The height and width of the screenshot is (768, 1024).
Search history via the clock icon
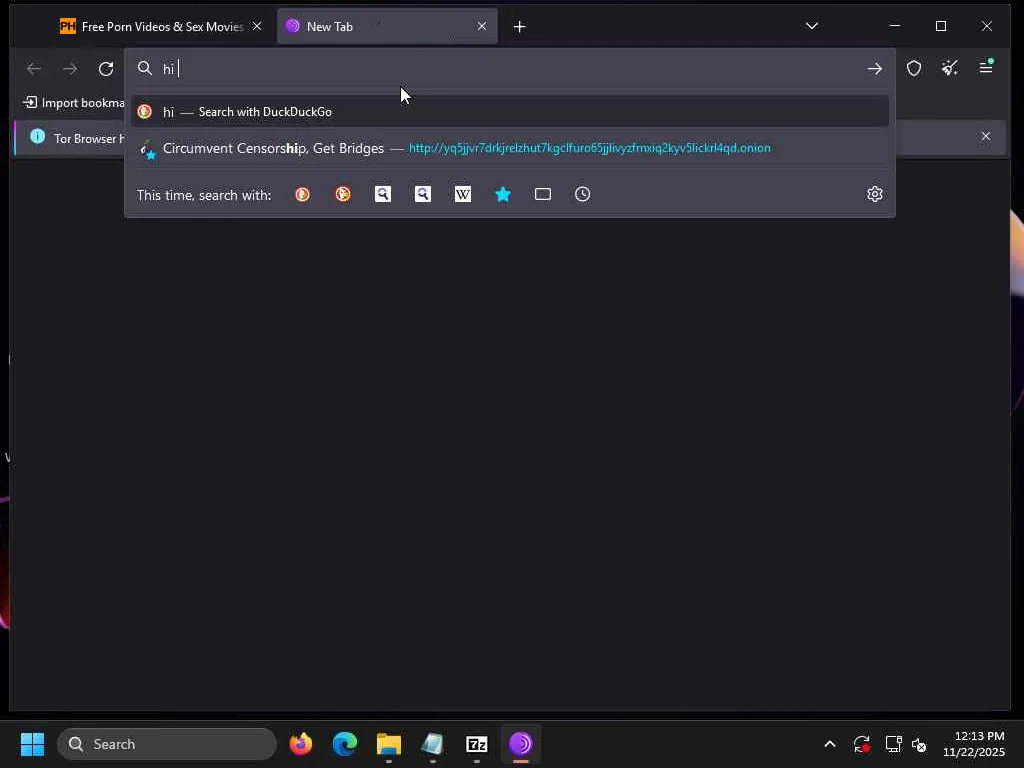coord(583,194)
